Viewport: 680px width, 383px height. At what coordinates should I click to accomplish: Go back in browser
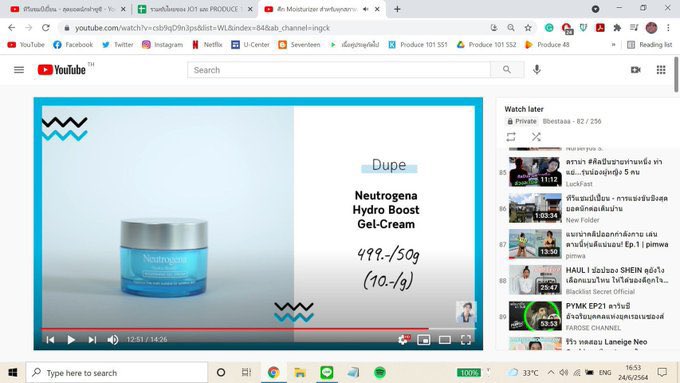12,28
